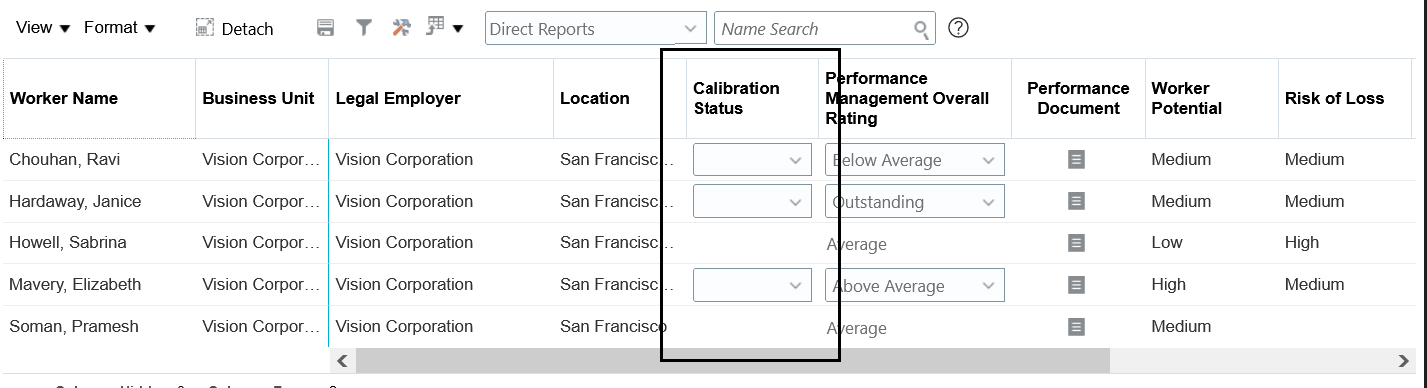Open the View menu

click(x=43, y=28)
